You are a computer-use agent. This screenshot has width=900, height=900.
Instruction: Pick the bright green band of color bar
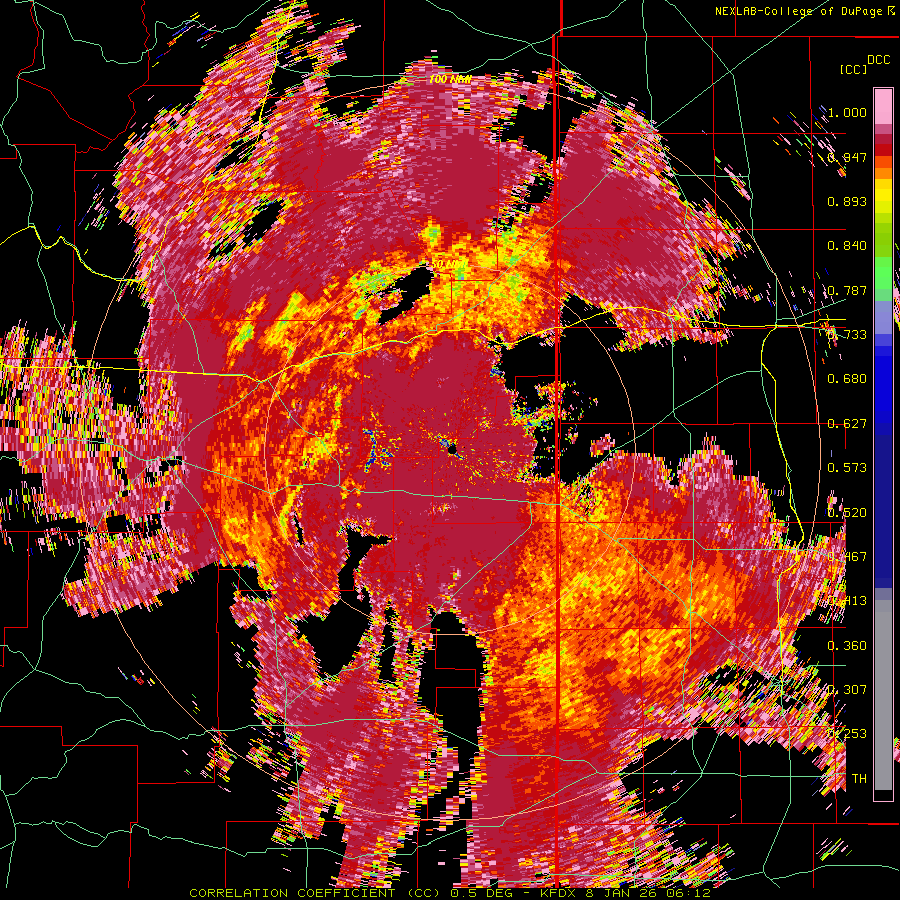click(883, 273)
